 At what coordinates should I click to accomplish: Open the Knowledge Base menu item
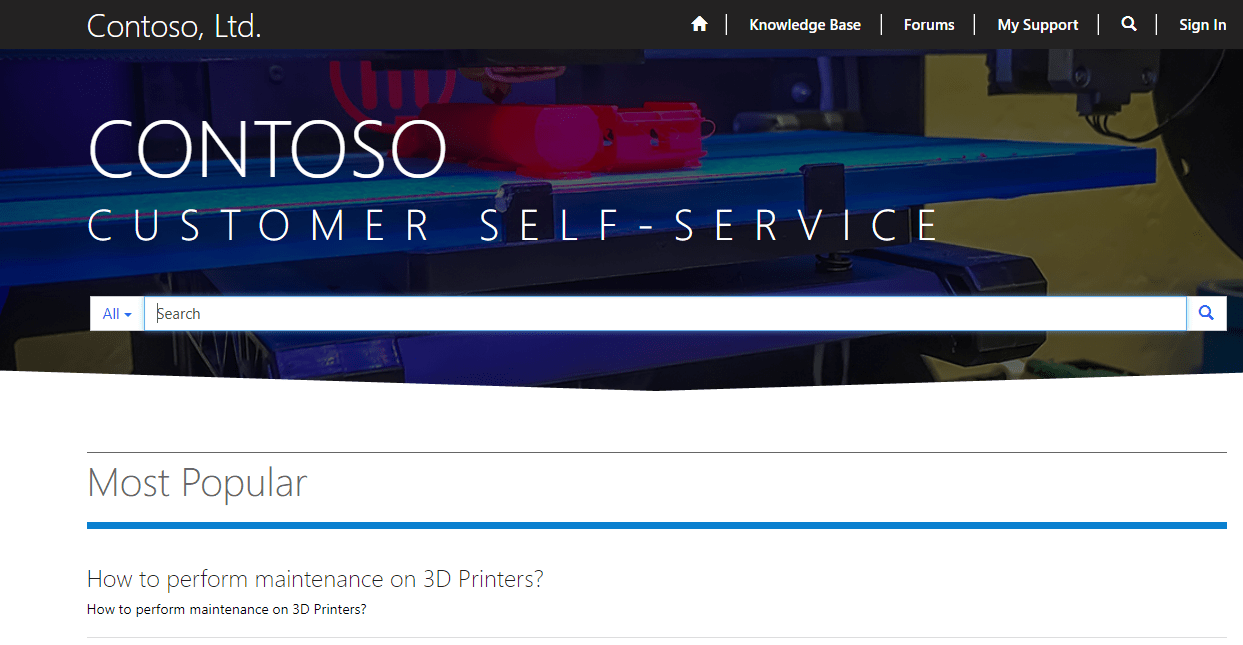[x=804, y=25]
